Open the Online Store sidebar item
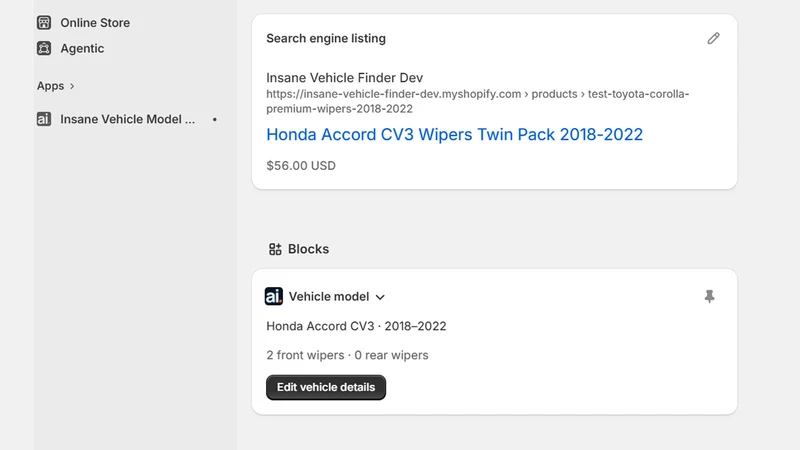The width and height of the screenshot is (800, 450). tap(95, 22)
